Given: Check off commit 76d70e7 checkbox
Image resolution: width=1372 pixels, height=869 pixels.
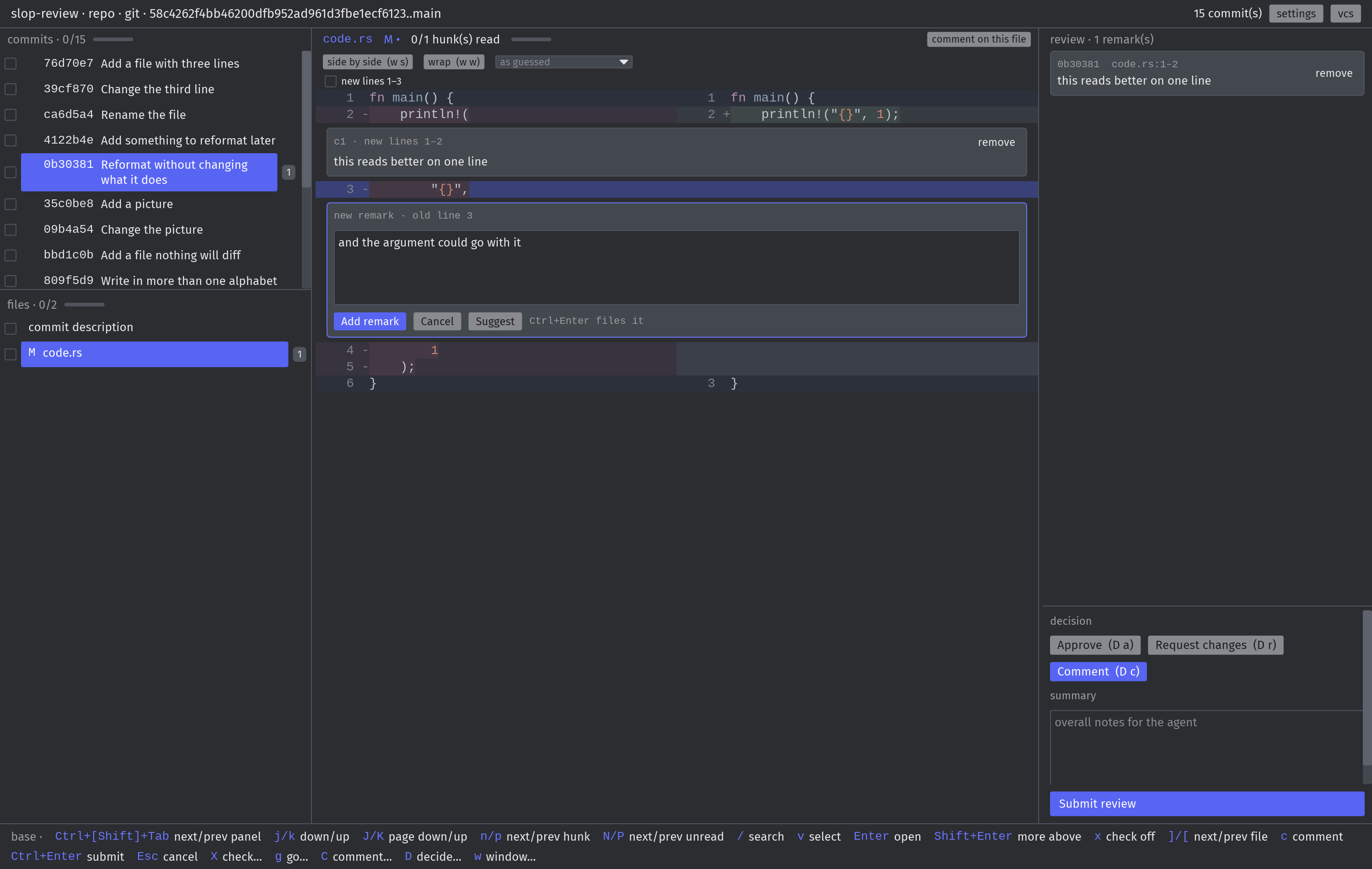Looking at the screenshot, I should (x=11, y=64).
